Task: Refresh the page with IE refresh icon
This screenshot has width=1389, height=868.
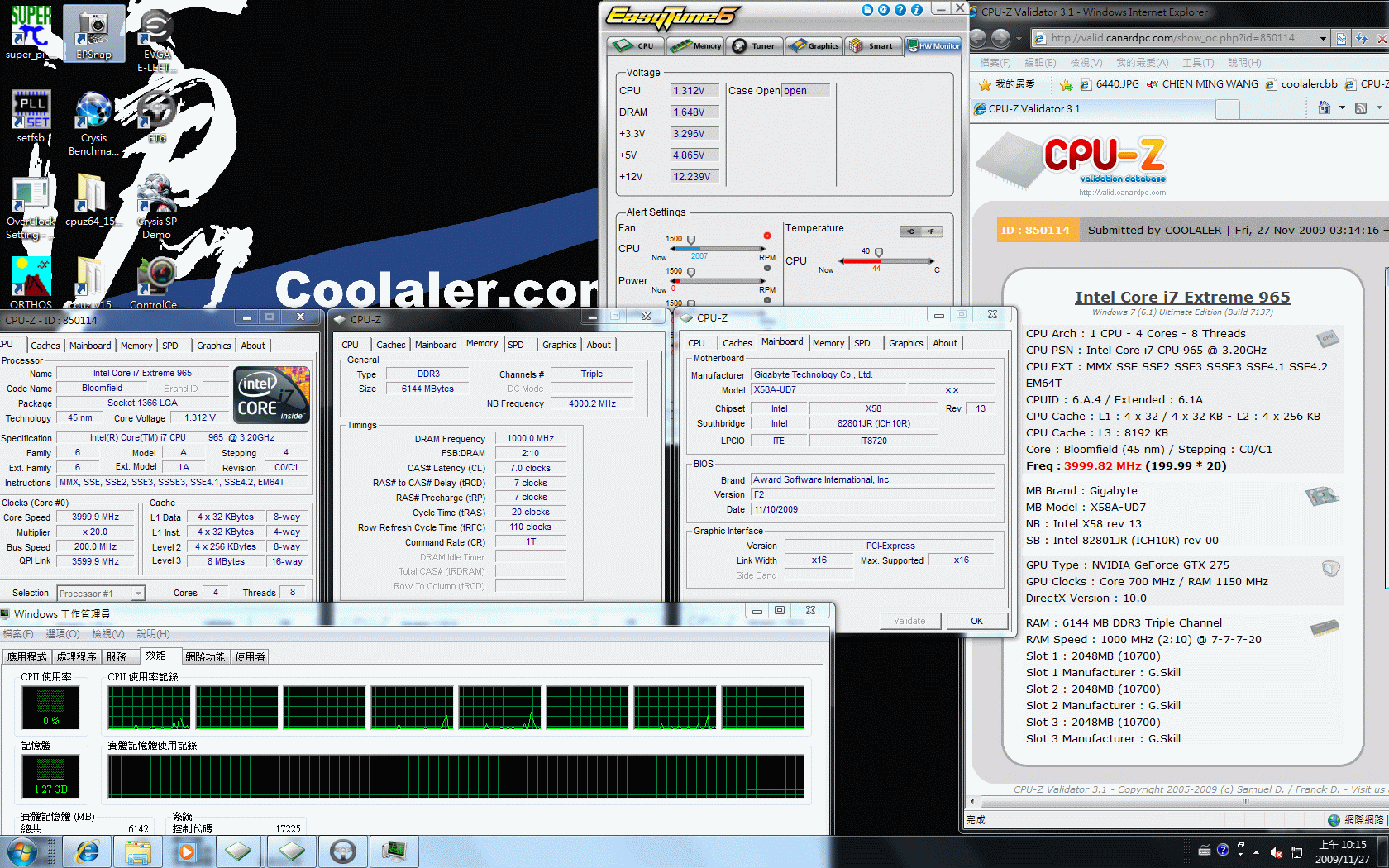Action: [x=1361, y=38]
